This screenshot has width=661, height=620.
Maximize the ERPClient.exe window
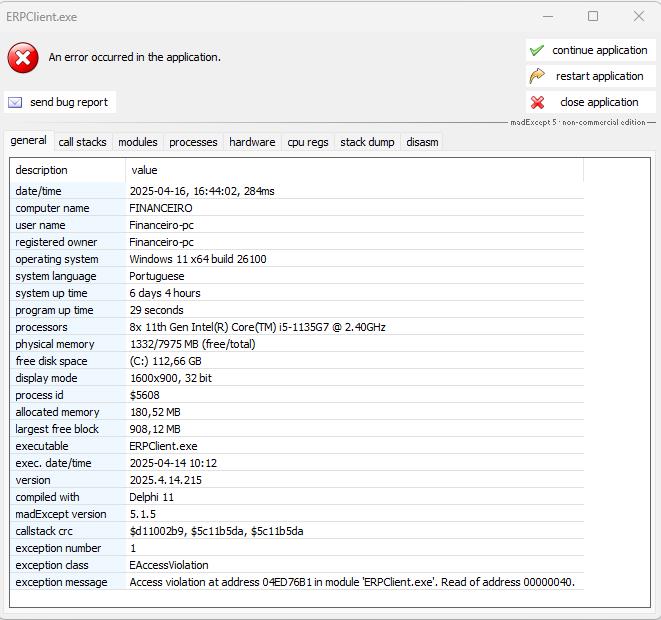(x=593, y=16)
